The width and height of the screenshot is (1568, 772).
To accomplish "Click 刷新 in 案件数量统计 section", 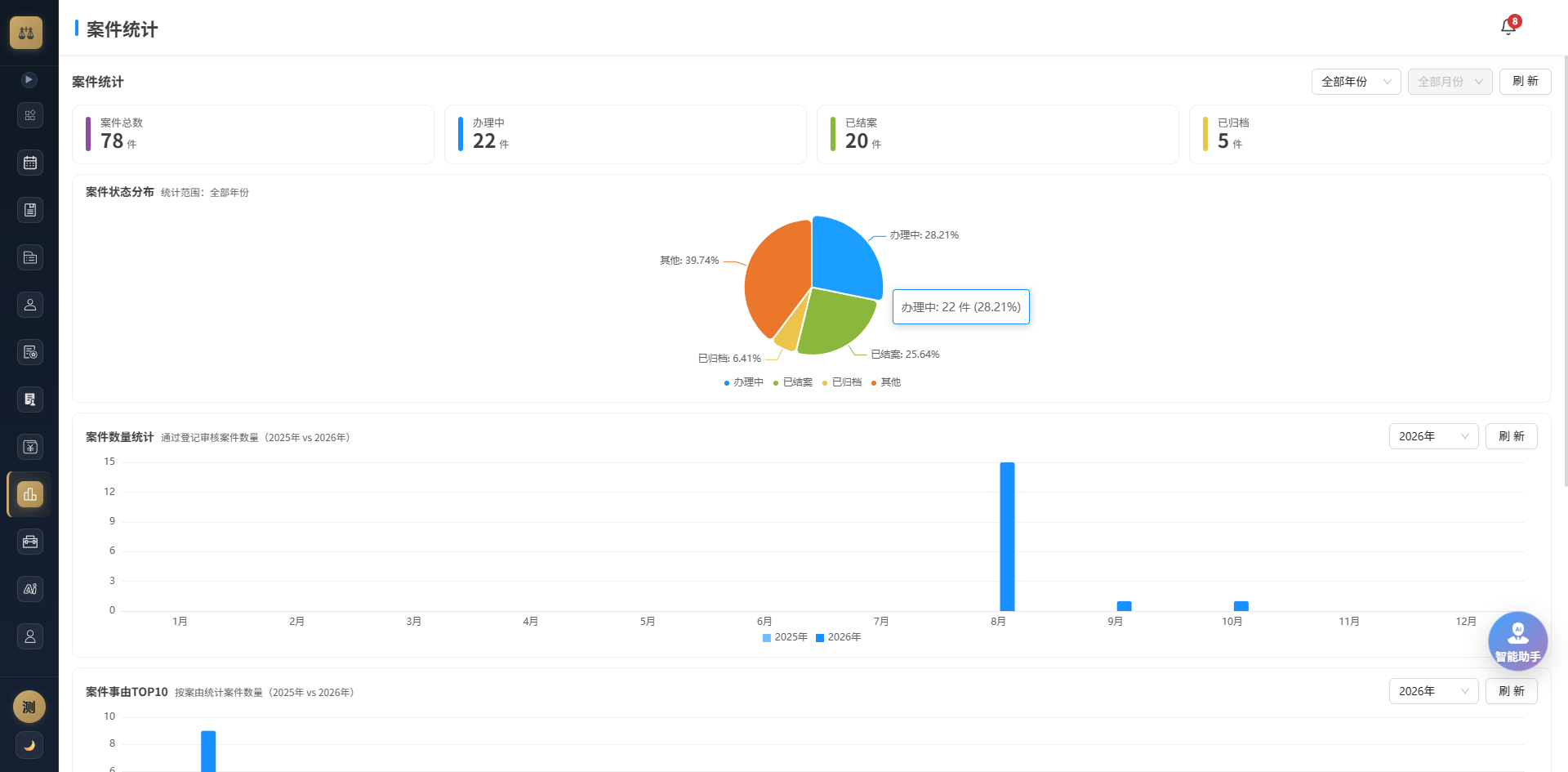I will coord(1511,436).
